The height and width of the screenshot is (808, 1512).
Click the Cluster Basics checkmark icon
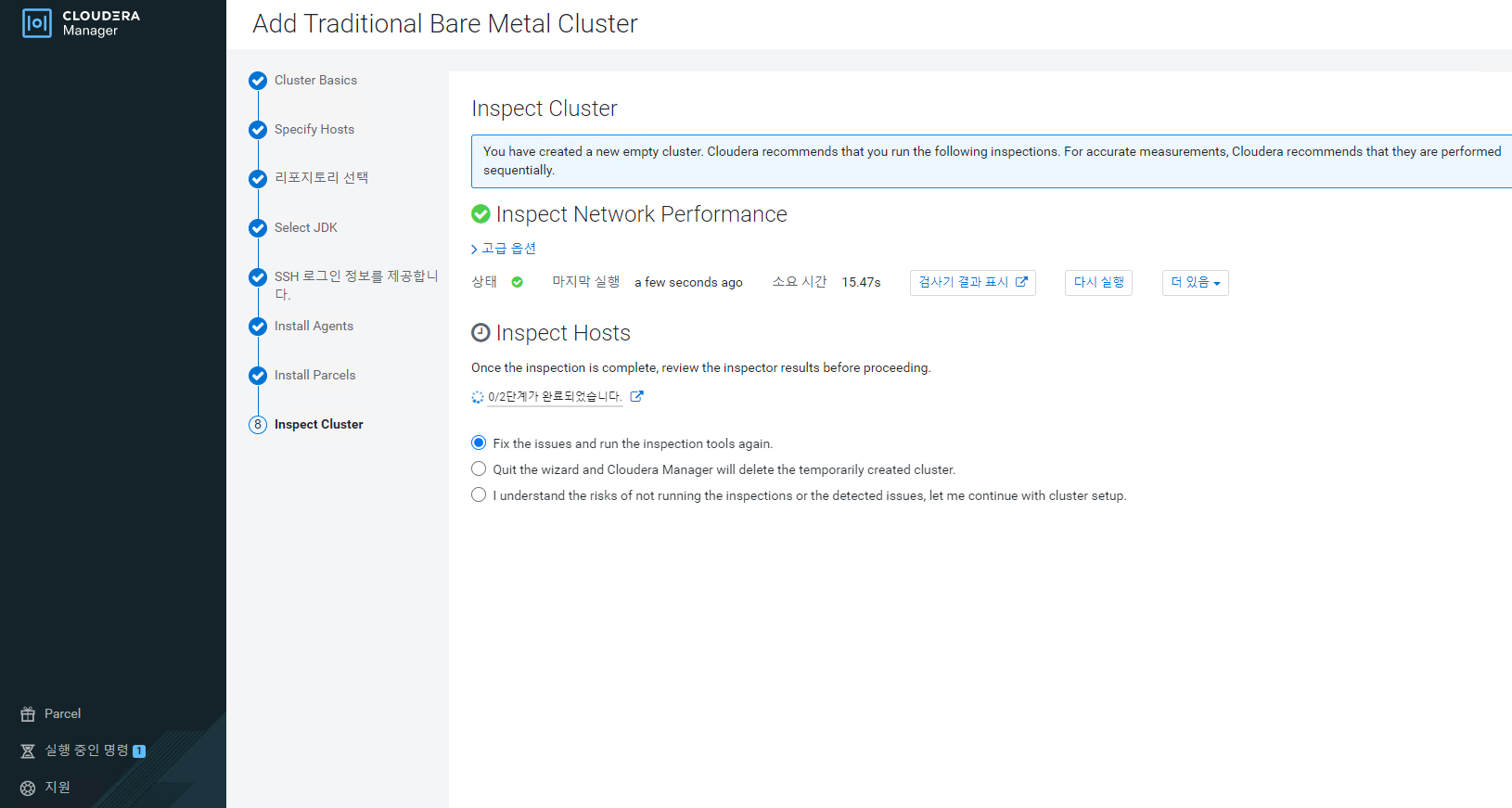(258, 81)
